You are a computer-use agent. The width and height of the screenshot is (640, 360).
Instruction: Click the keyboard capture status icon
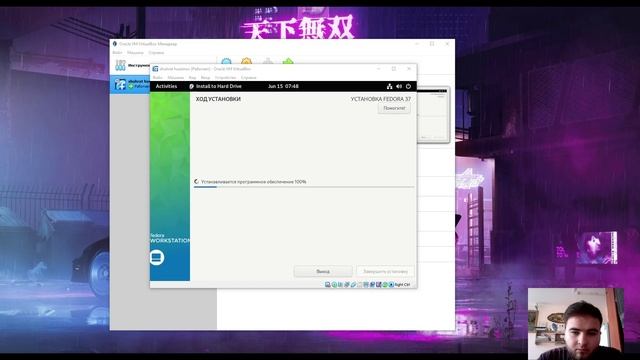pyautogui.click(x=391, y=284)
